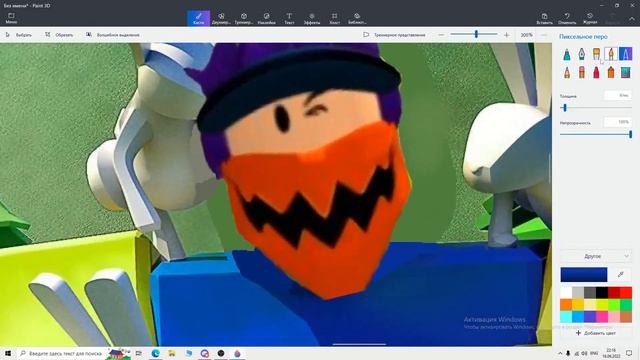Pick the indigo color swatch

tap(590, 316)
